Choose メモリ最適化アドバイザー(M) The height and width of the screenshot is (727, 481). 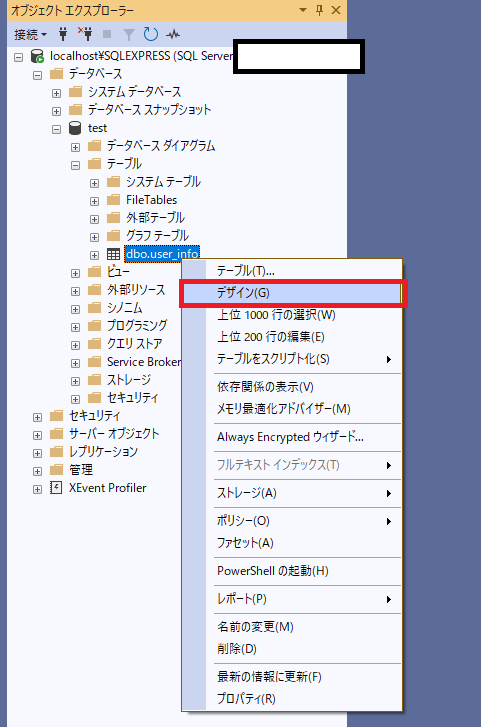pos(292,409)
